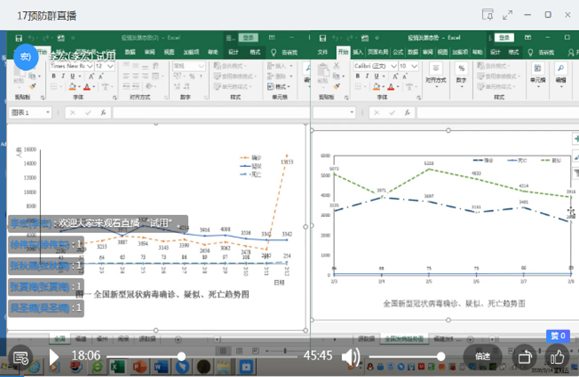This screenshot has height=377, width=579.
Task: Play the live stream video
Action: tap(54, 357)
